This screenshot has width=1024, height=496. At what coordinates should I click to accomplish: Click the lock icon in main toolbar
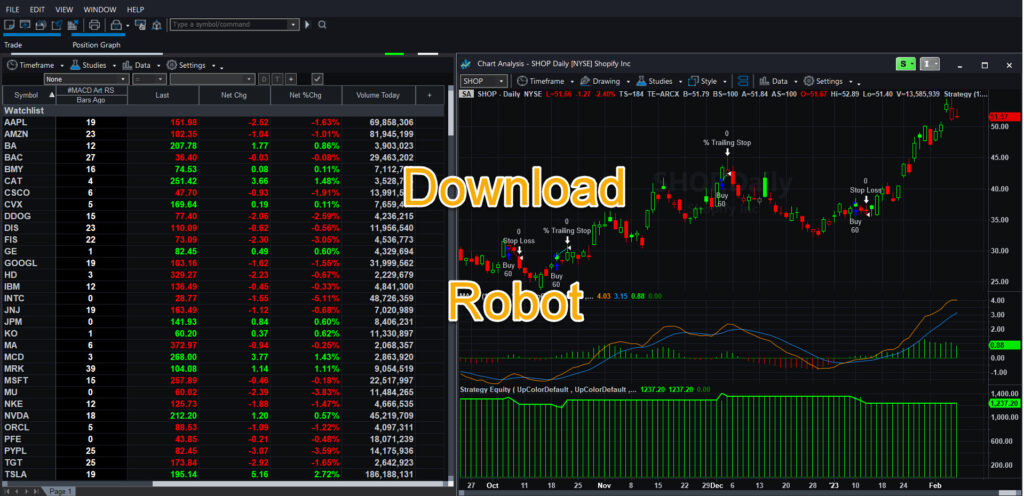[x=116, y=24]
